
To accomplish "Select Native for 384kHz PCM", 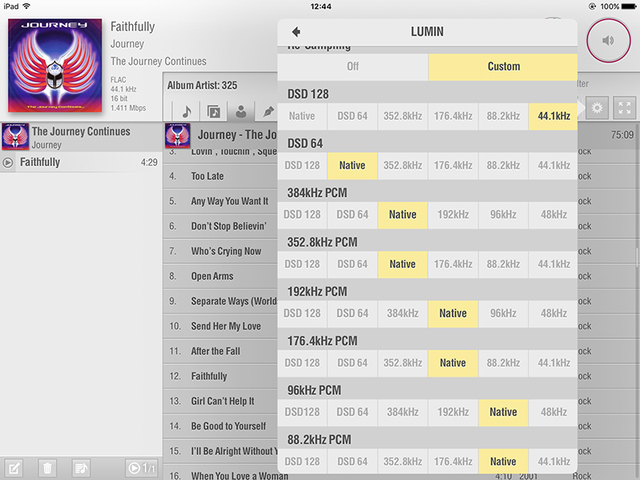I will [402, 215].
